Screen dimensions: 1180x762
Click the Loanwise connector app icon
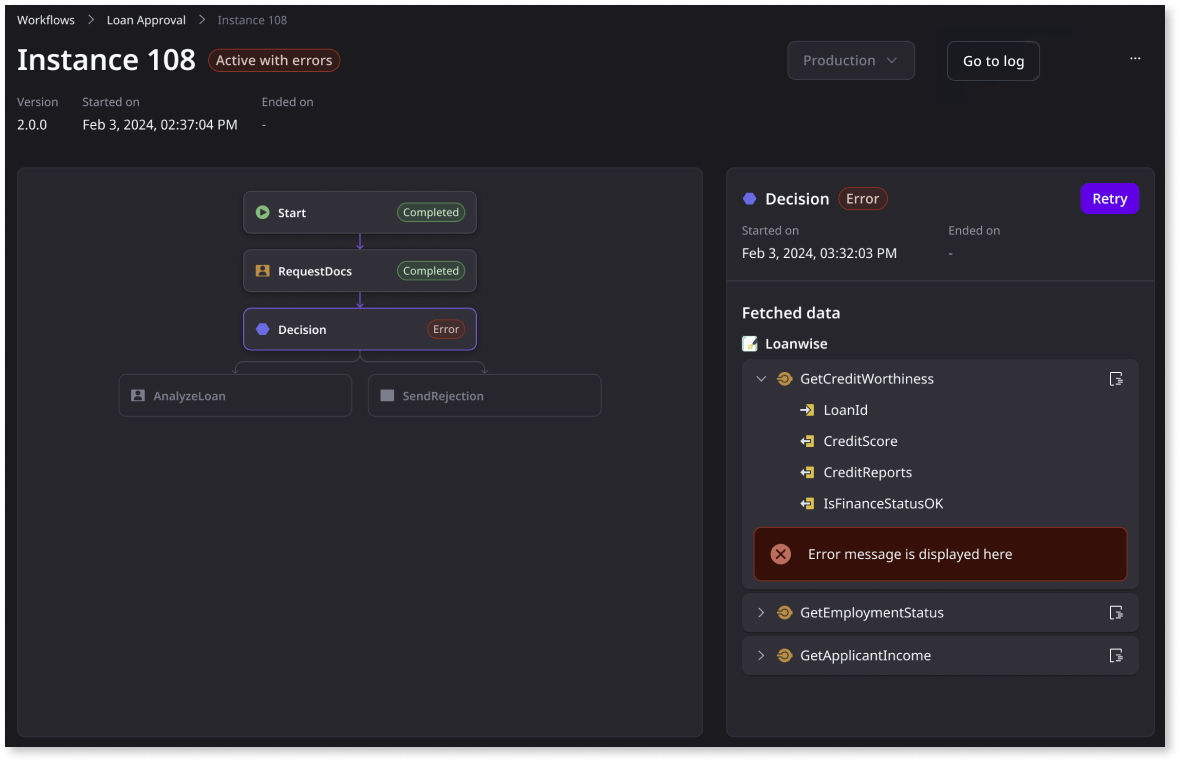pos(750,343)
